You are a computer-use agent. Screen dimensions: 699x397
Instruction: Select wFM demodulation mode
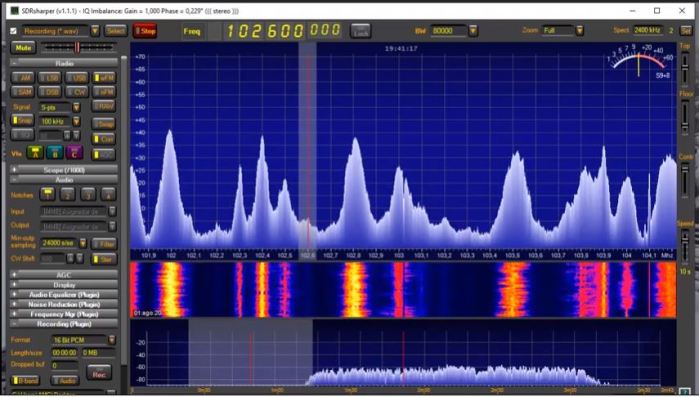tap(104, 78)
